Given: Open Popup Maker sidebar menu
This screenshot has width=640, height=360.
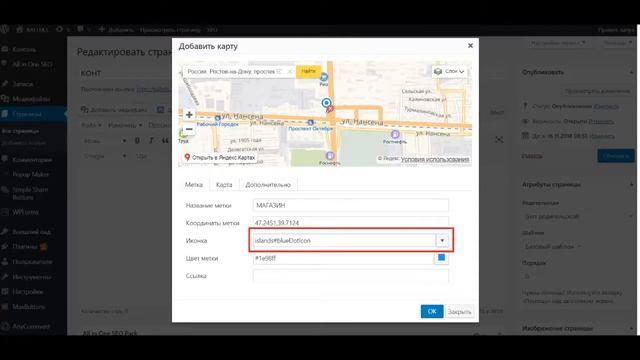Looking at the screenshot, I should tap(30, 174).
